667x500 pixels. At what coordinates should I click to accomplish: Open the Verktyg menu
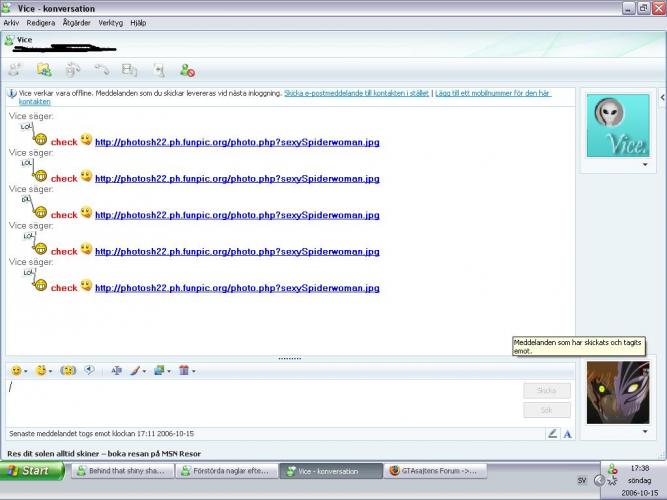(x=110, y=22)
